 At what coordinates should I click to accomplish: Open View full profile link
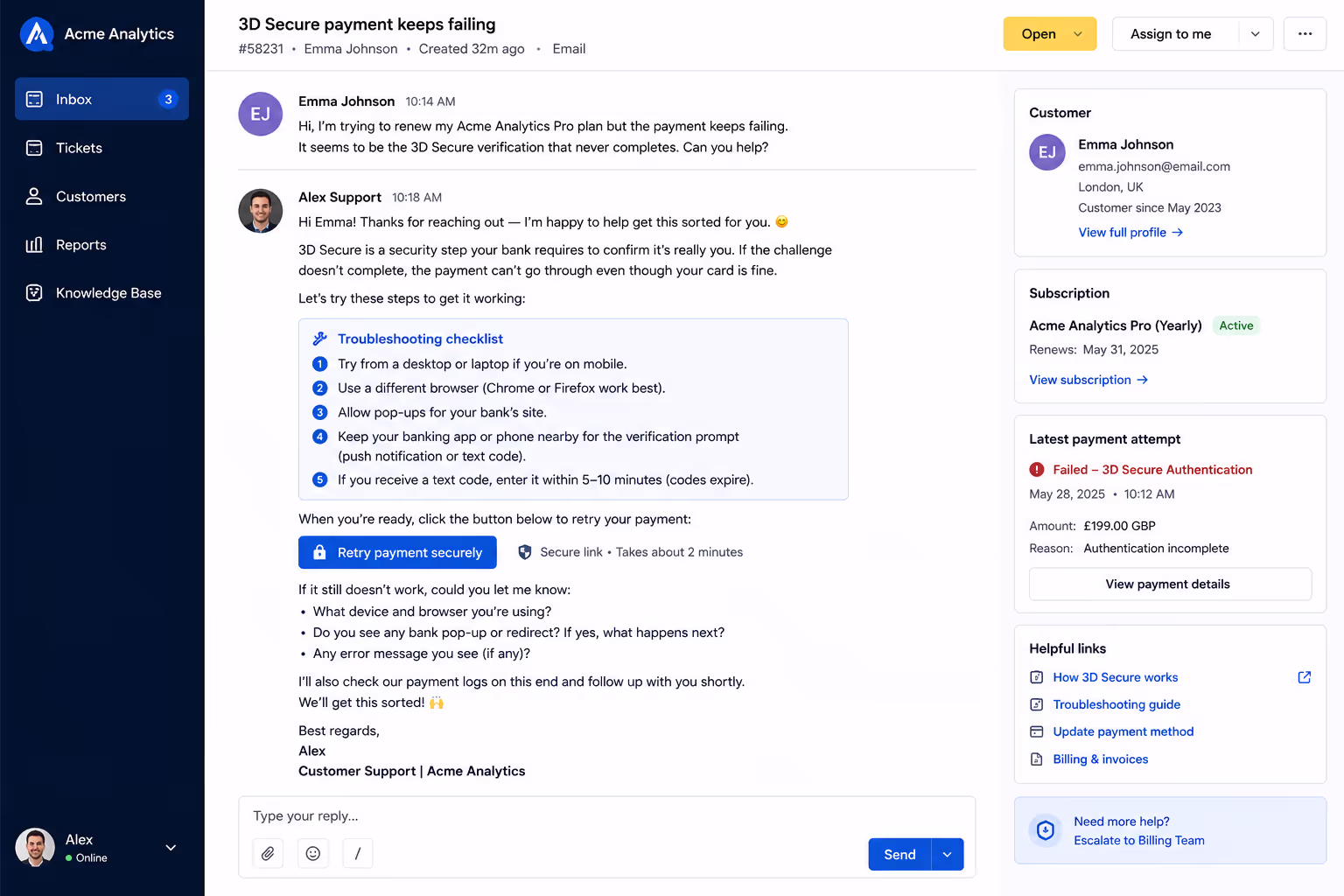pyautogui.click(x=1130, y=233)
